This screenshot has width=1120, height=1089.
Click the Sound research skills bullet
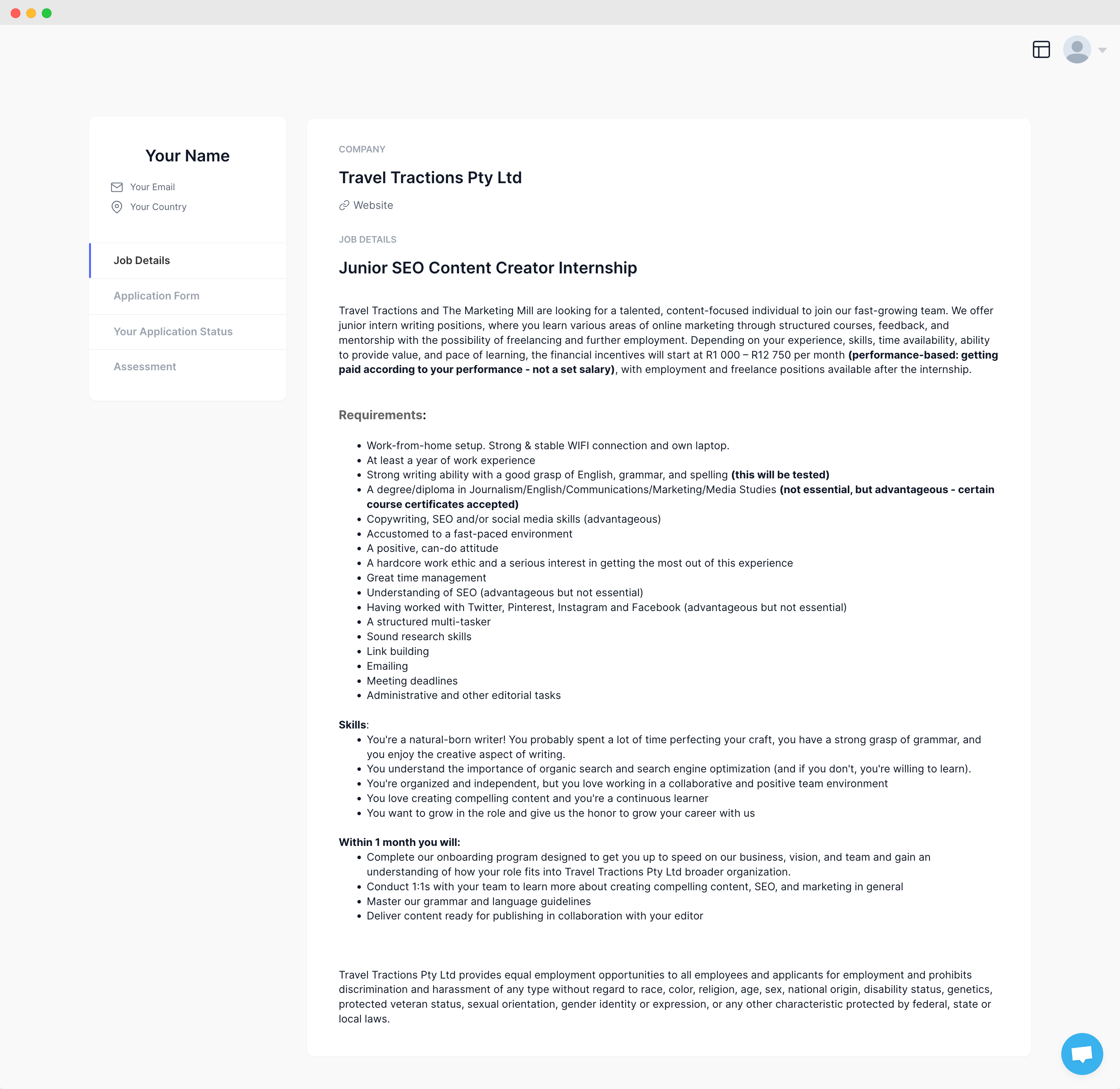419,637
